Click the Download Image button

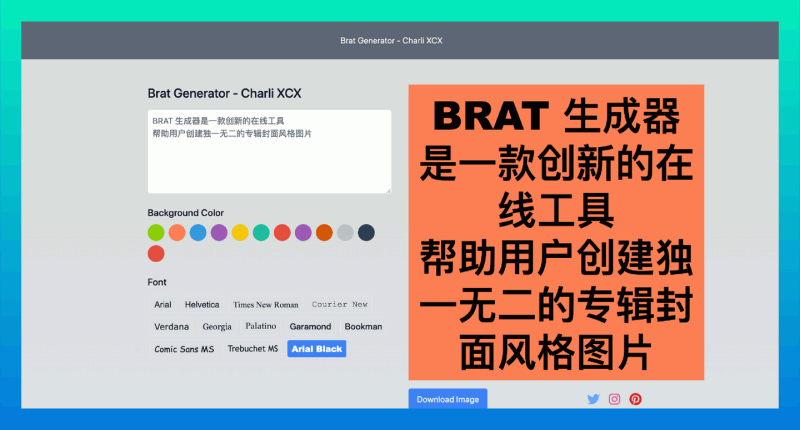pyautogui.click(x=447, y=399)
